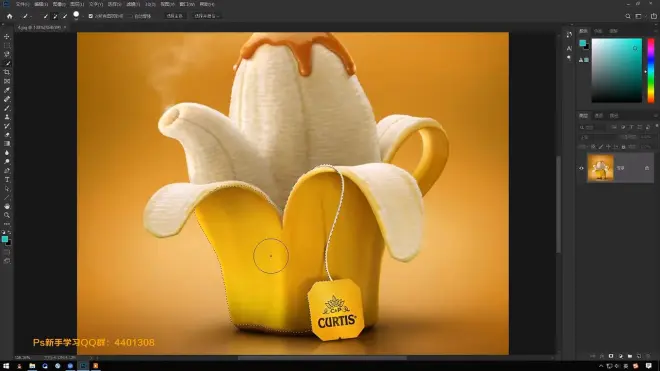The width and height of the screenshot is (660, 371).
Task: Open the collapsed History panel icon
Action: [x=569, y=35]
